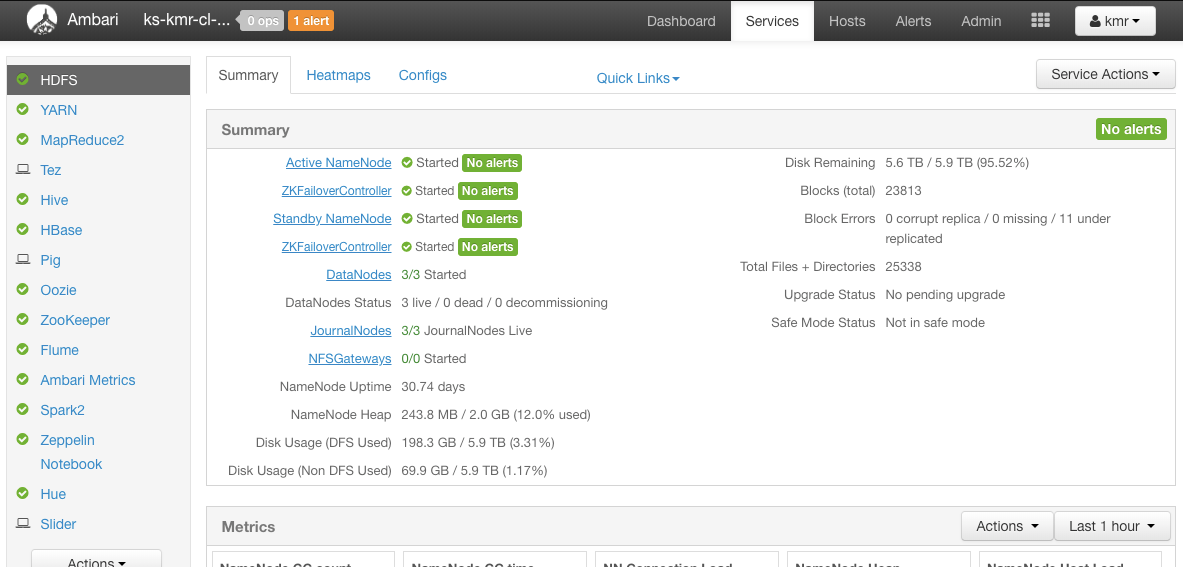
Task: Open the Active NameNode link
Action: pos(339,163)
